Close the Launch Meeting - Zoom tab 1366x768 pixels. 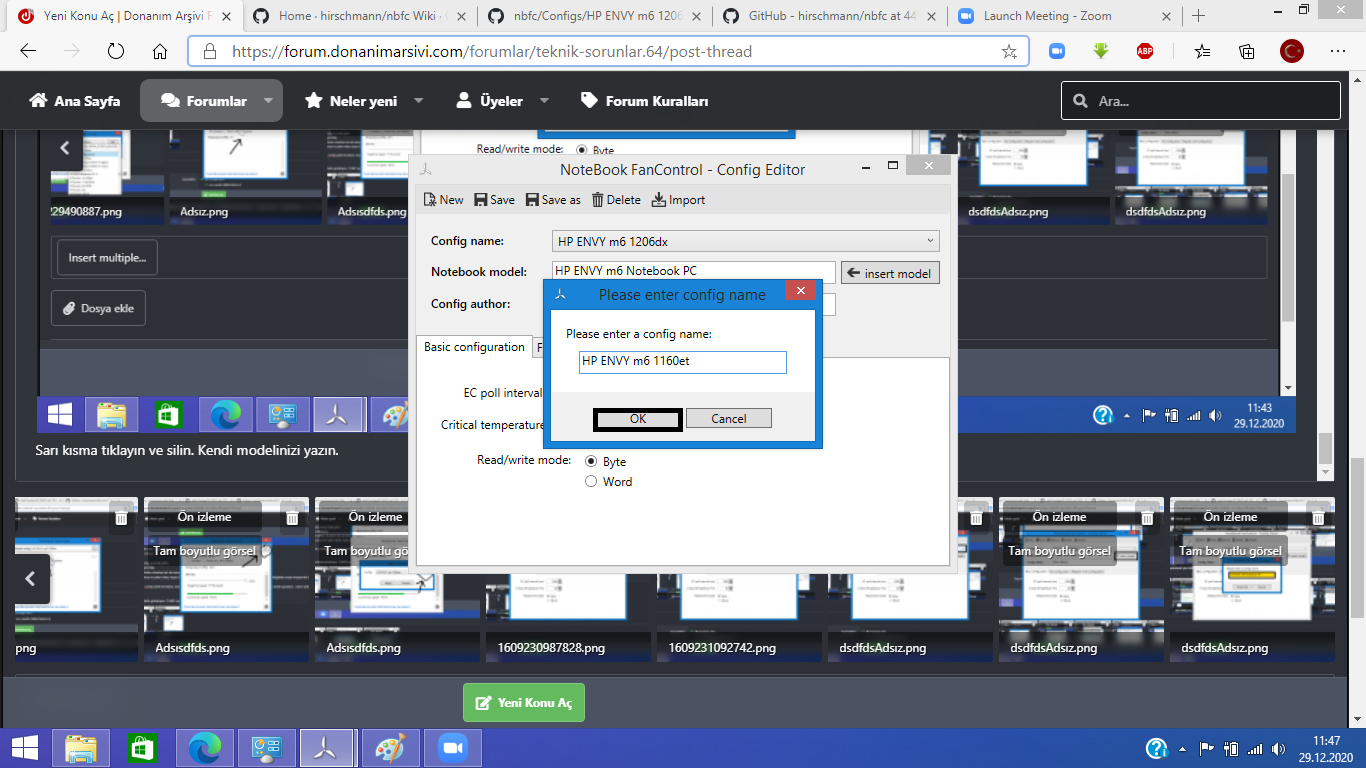click(x=1166, y=16)
